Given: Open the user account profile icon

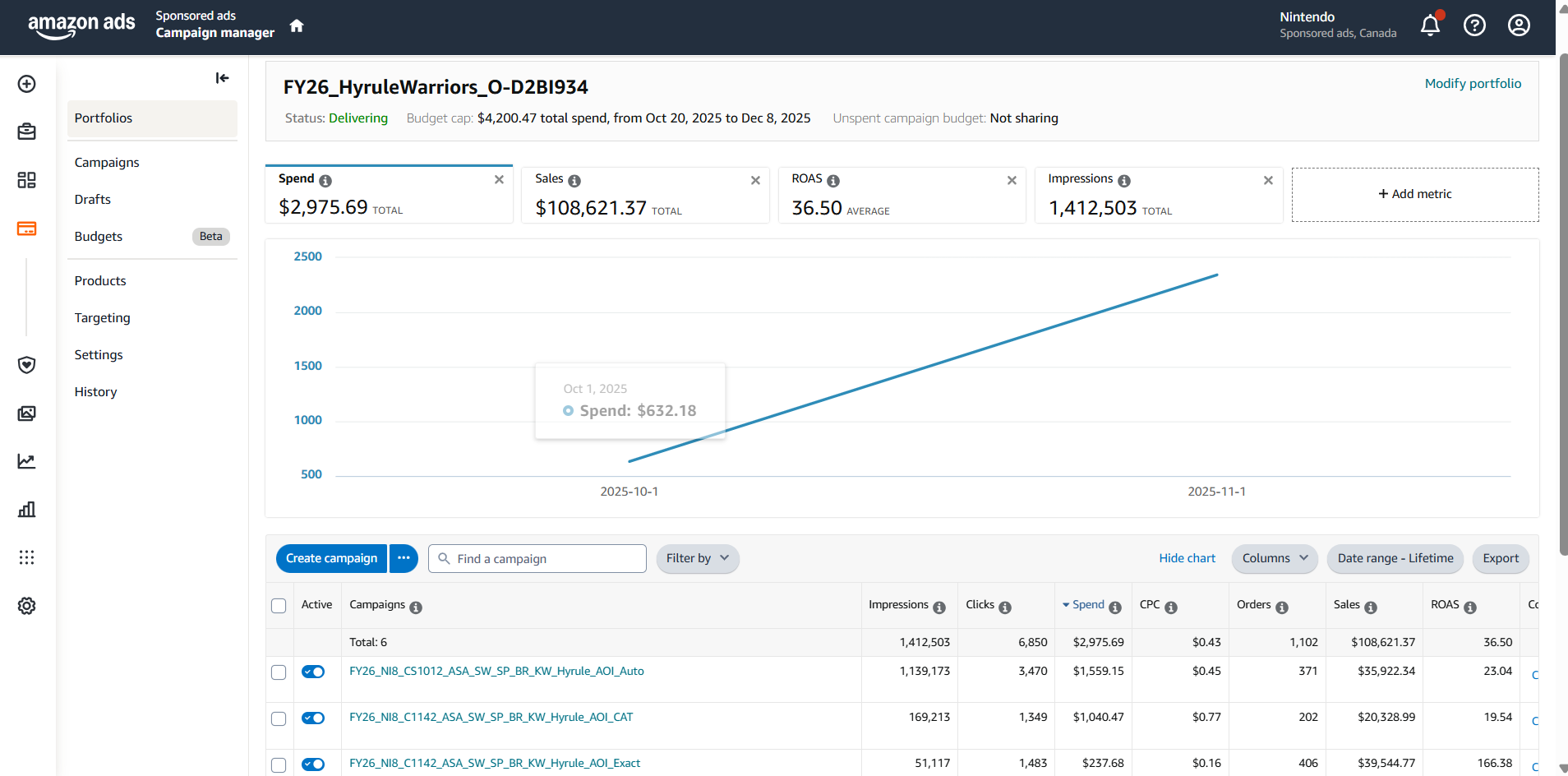Looking at the screenshot, I should [1519, 25].
